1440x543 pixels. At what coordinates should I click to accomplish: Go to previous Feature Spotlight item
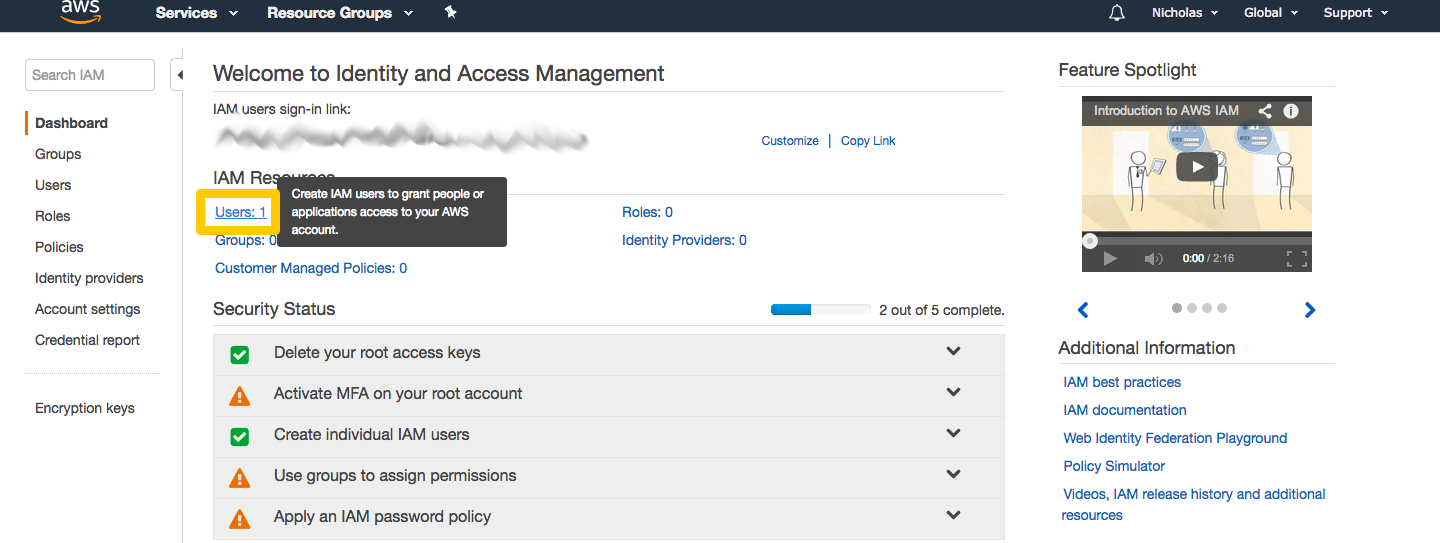(x=1083, y=310)
